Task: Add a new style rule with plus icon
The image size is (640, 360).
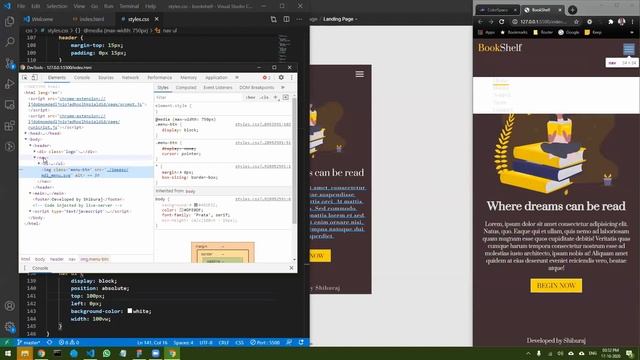Action: point(276,98)
